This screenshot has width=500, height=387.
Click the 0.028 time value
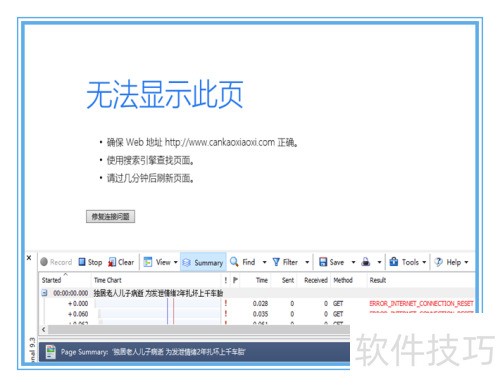click(260, 303)
